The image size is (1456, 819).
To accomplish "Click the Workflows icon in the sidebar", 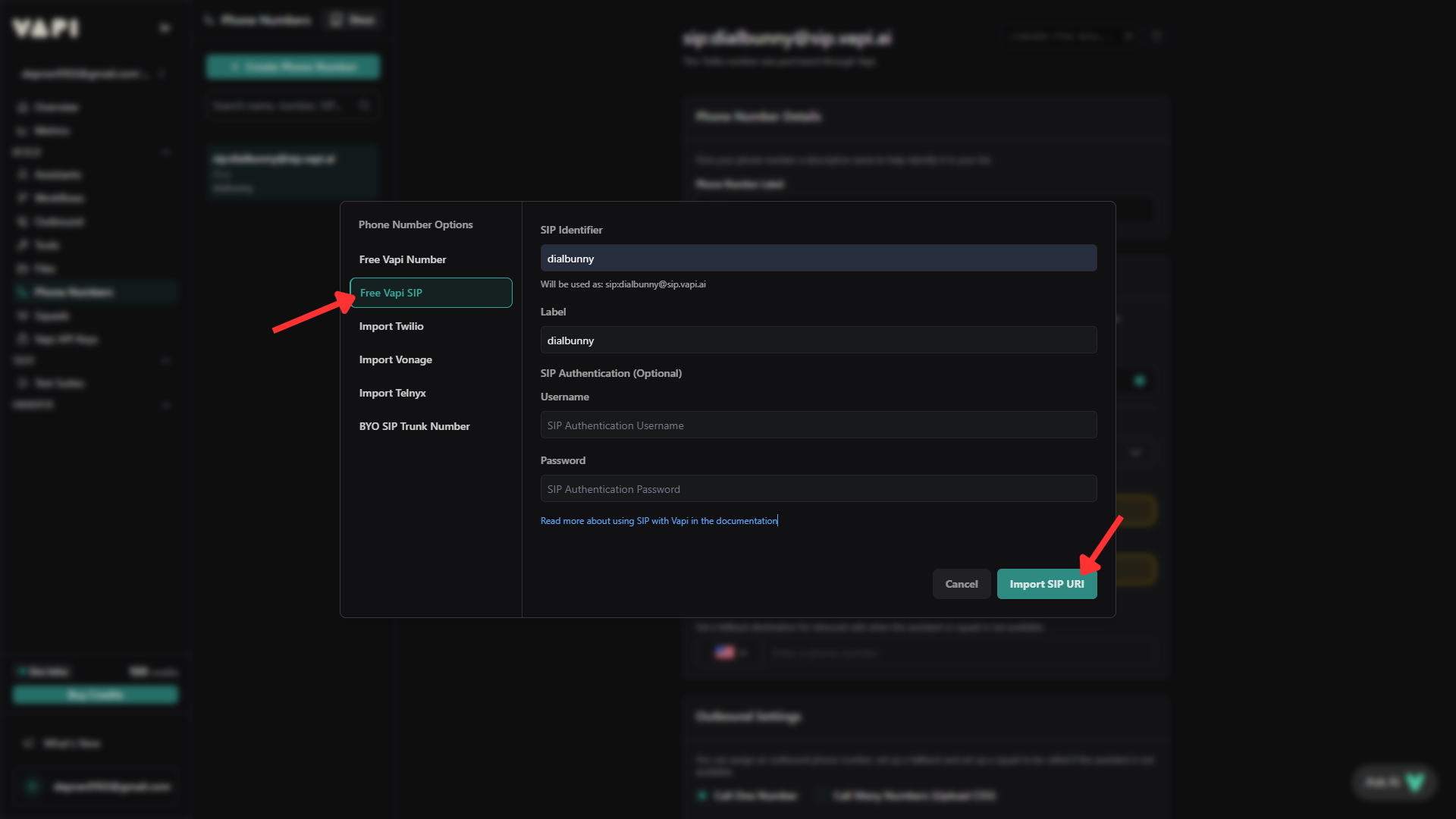I will coord(22,198).
